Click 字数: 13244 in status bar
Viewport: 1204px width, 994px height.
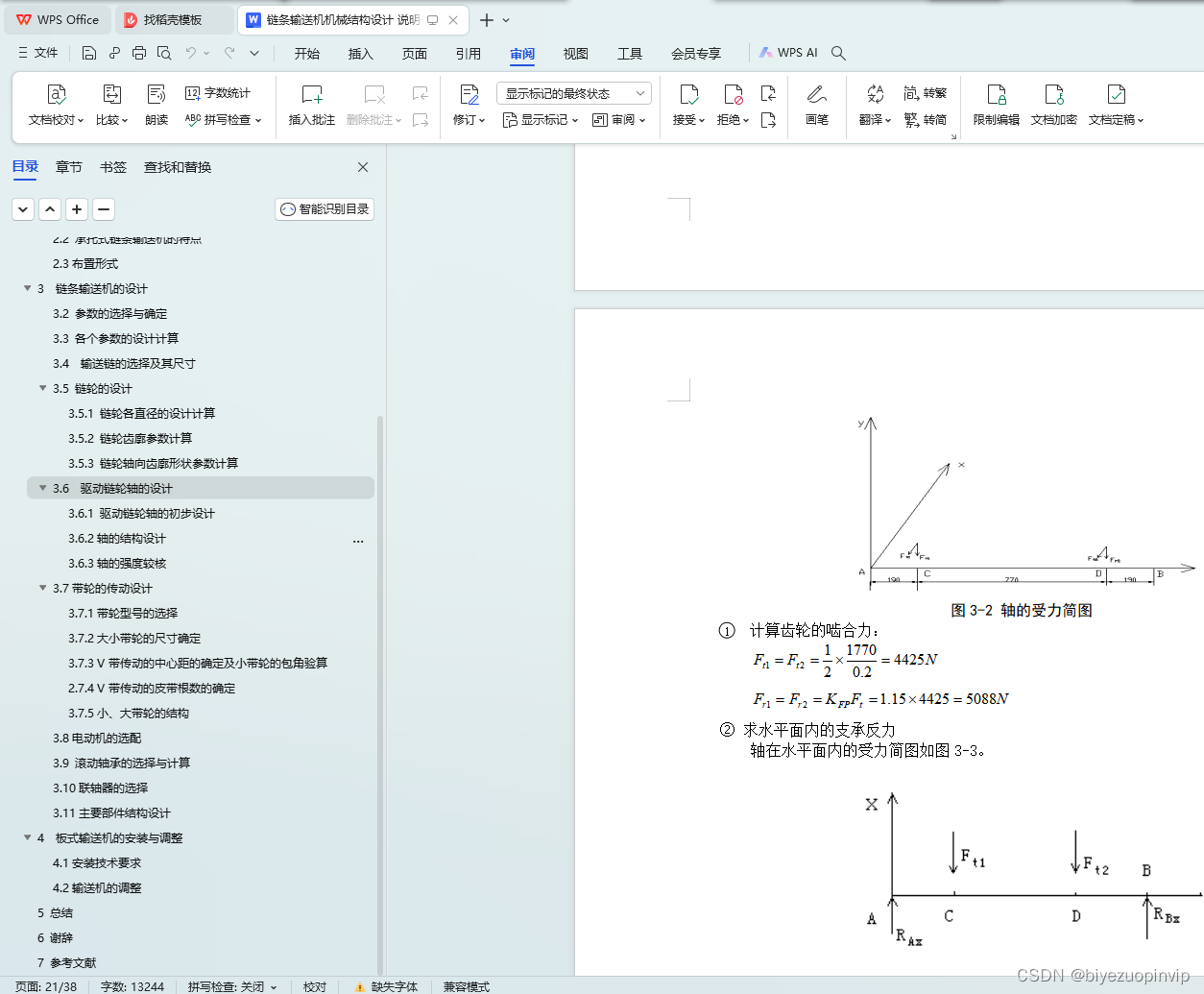click(132, 986)
